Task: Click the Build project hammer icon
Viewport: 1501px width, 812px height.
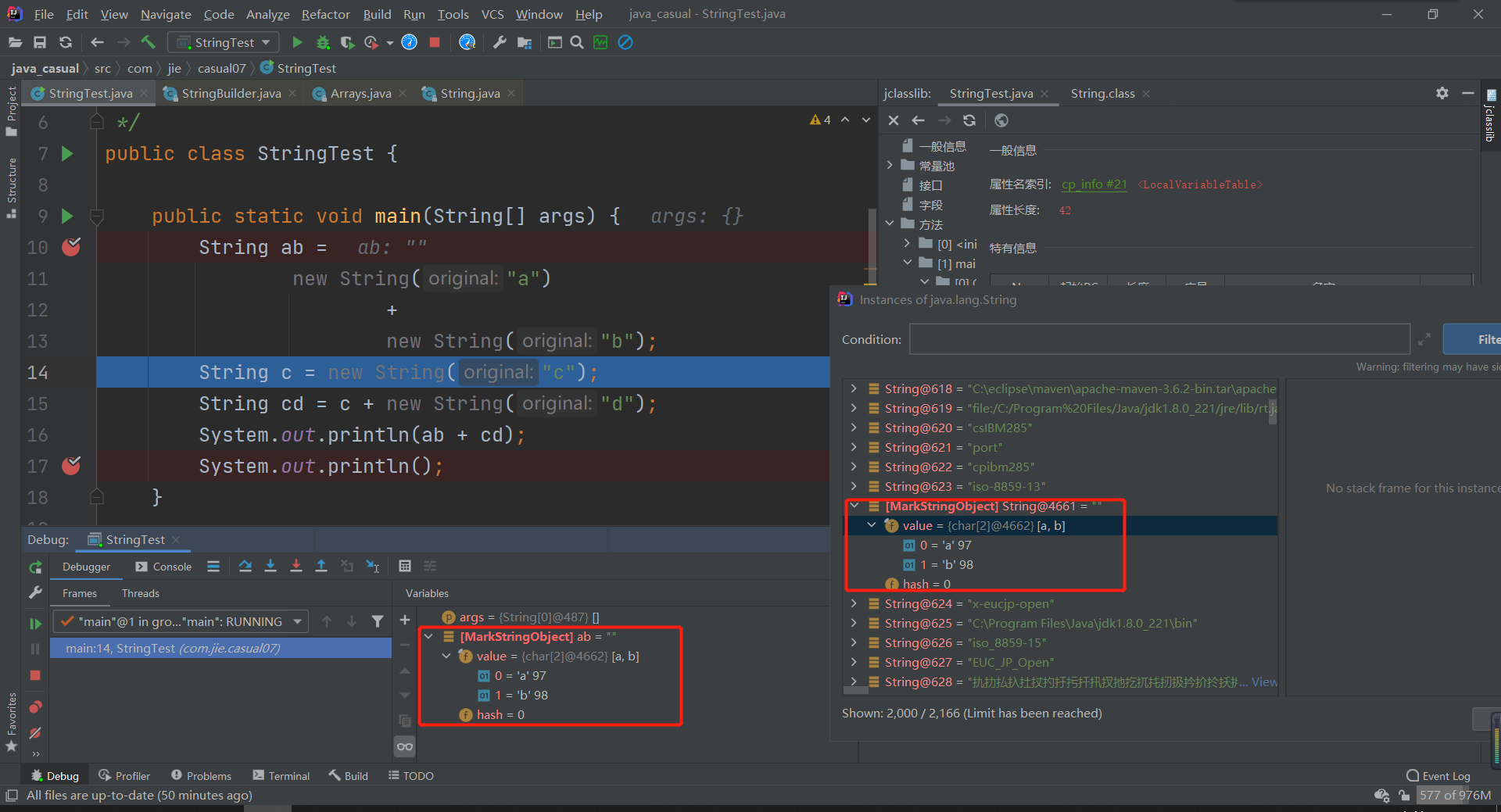Action: (x=148, y=42)
